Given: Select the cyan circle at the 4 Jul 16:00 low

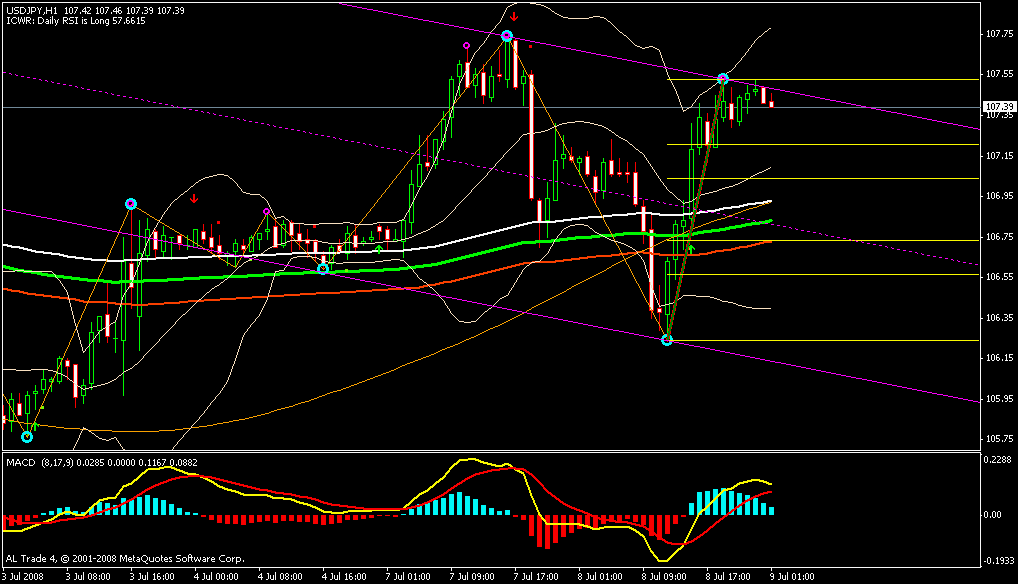Looking at the screenshot, I should (323, 269).
